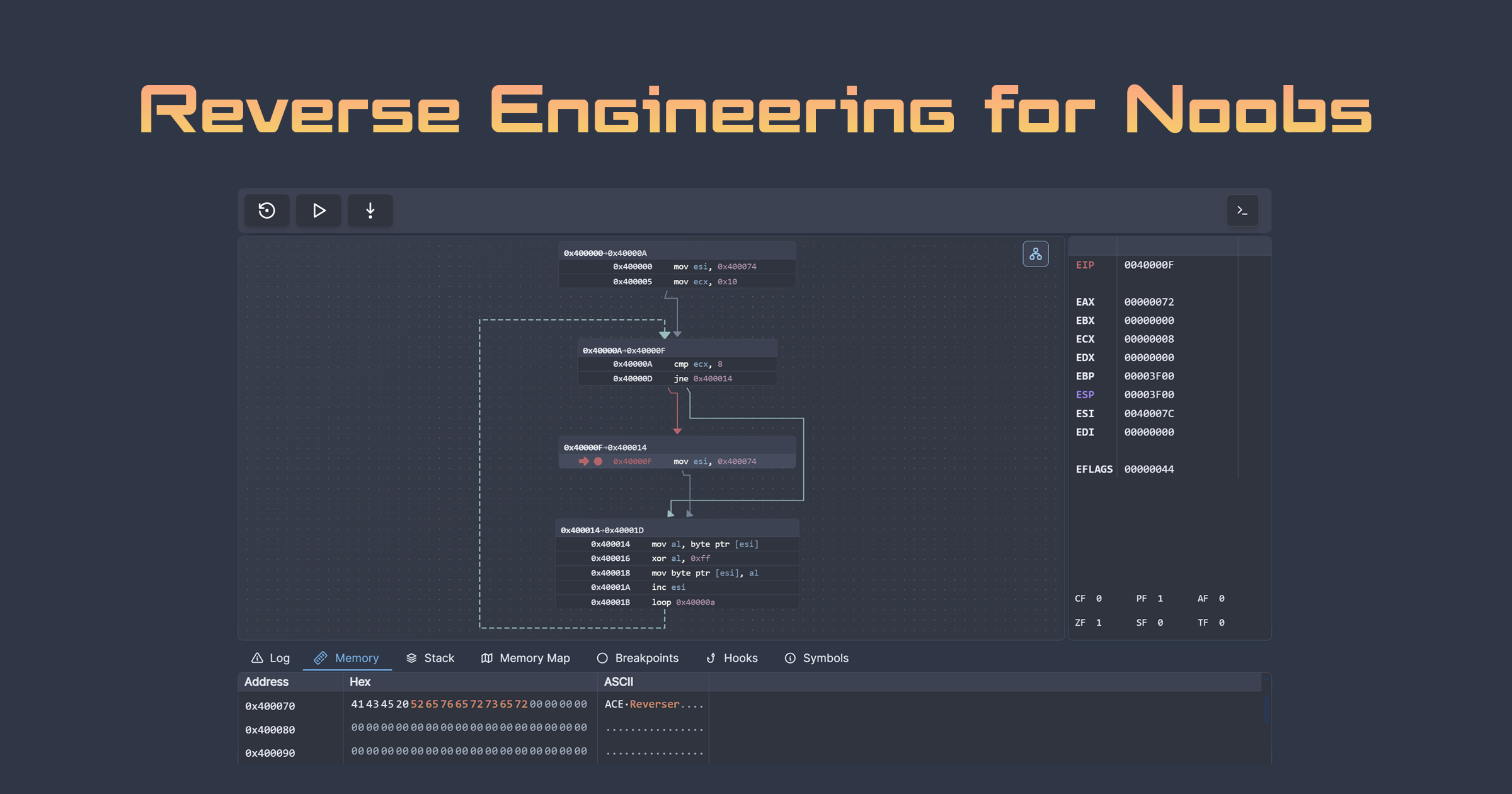This screenshot has height=794, width=1512.
Task: Click the red current-instruction arrow
Action: coord(583,461)
